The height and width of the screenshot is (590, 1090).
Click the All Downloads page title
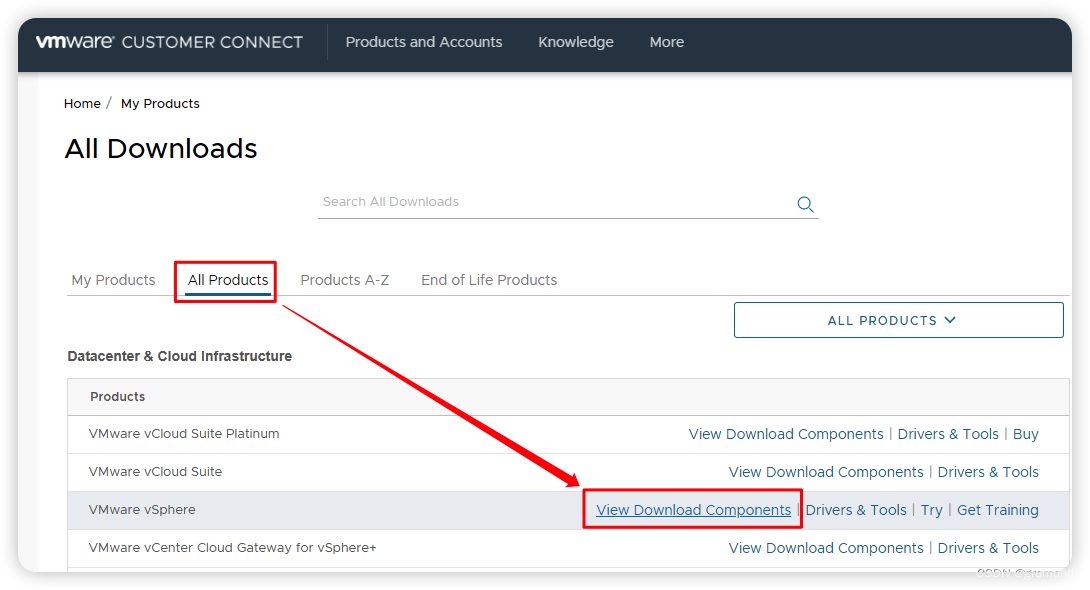[x=161, y=149]
